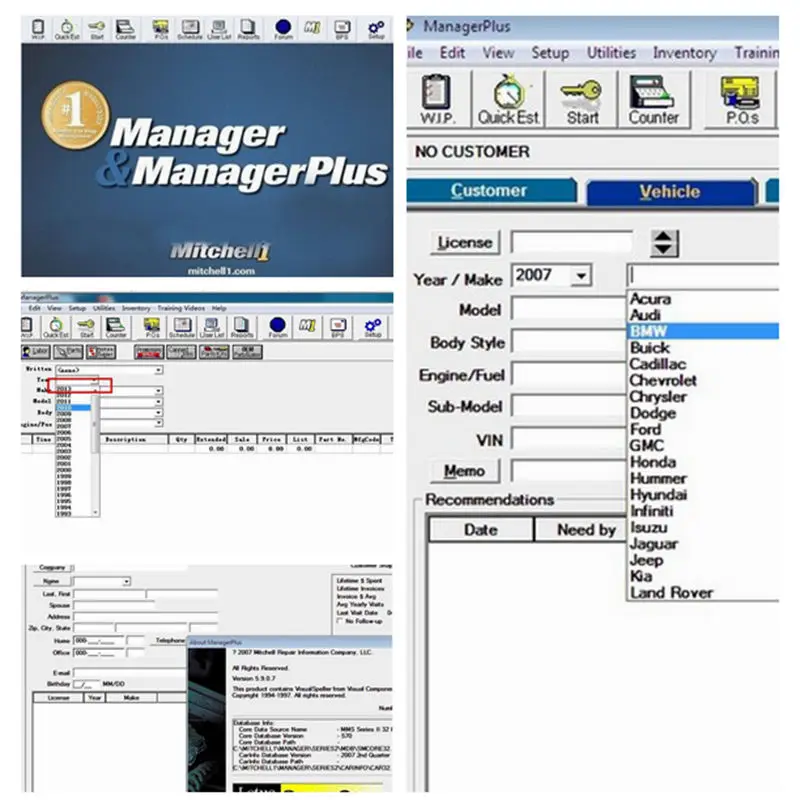Click the License up/down stepper arrows
800x800 pixels.
(664, 243)
